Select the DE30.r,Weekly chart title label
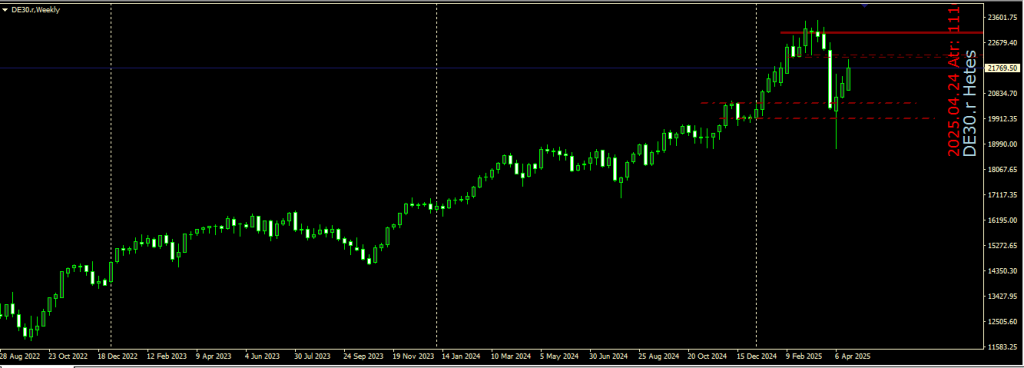The height and width of the screenshot is (368, 1024). click(x=35, y=10)
